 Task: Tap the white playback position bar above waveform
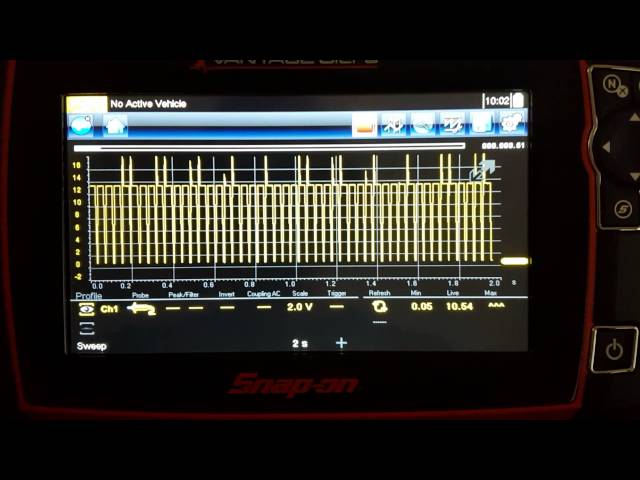269,147
